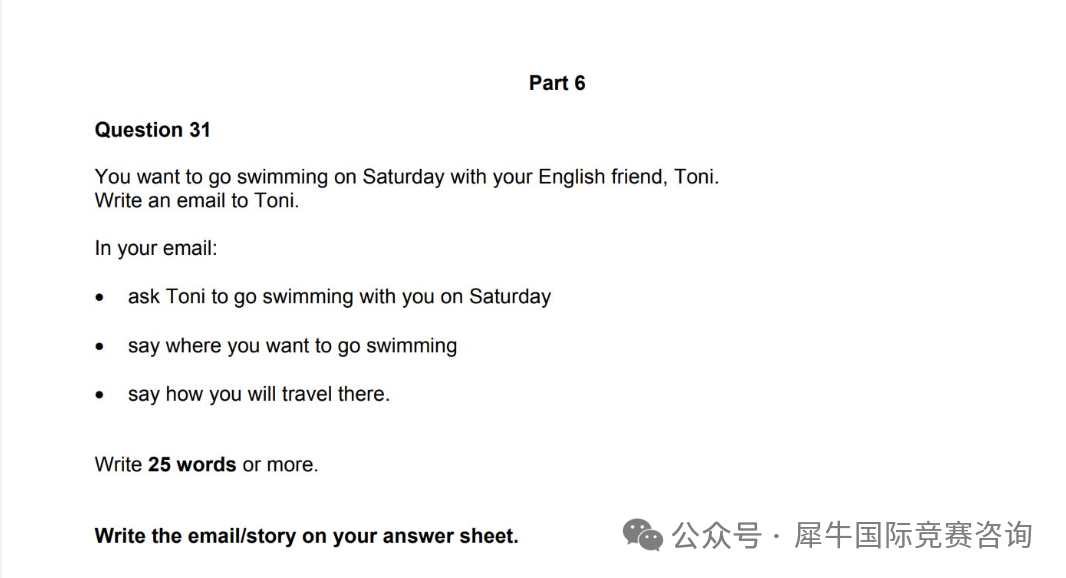Click the 犀牛国际竞赛咨询 watermark text
The height and width of the screenshot is (578, 1066).
[914, 535]
